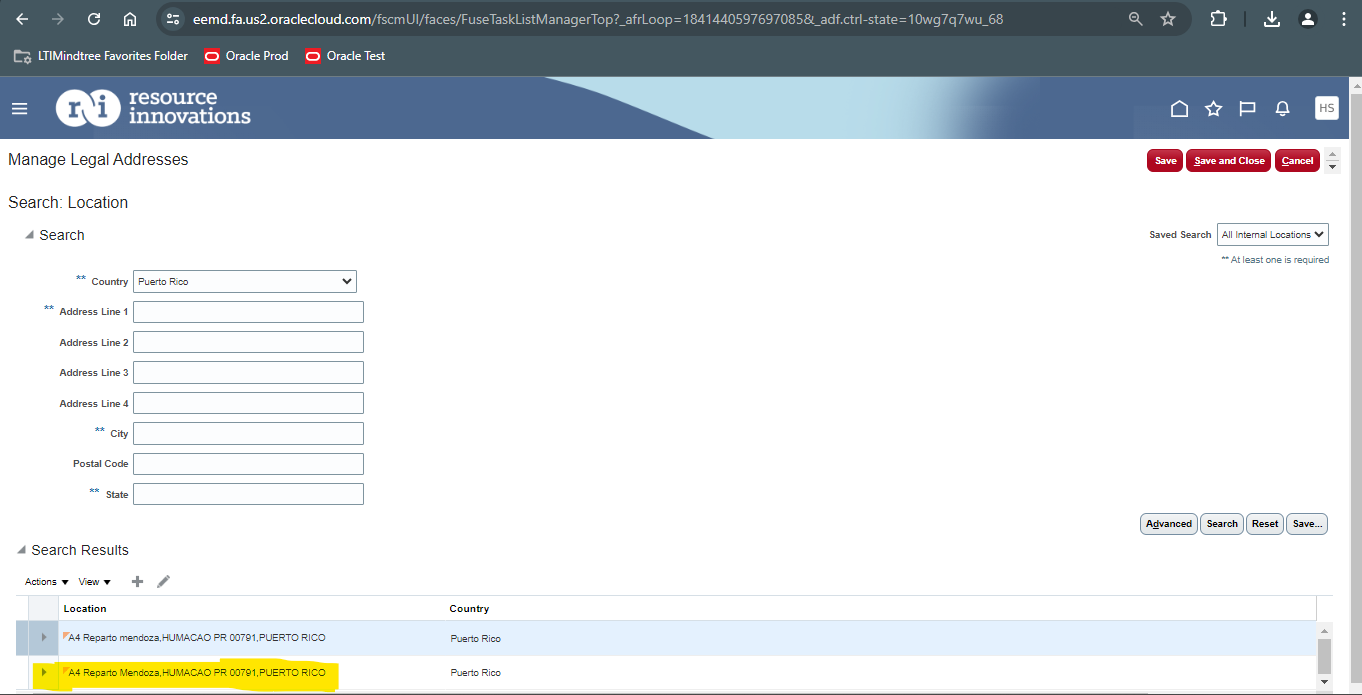Open the navigator hamburger menu
1362x695 pixels.
tap(19, 108)
